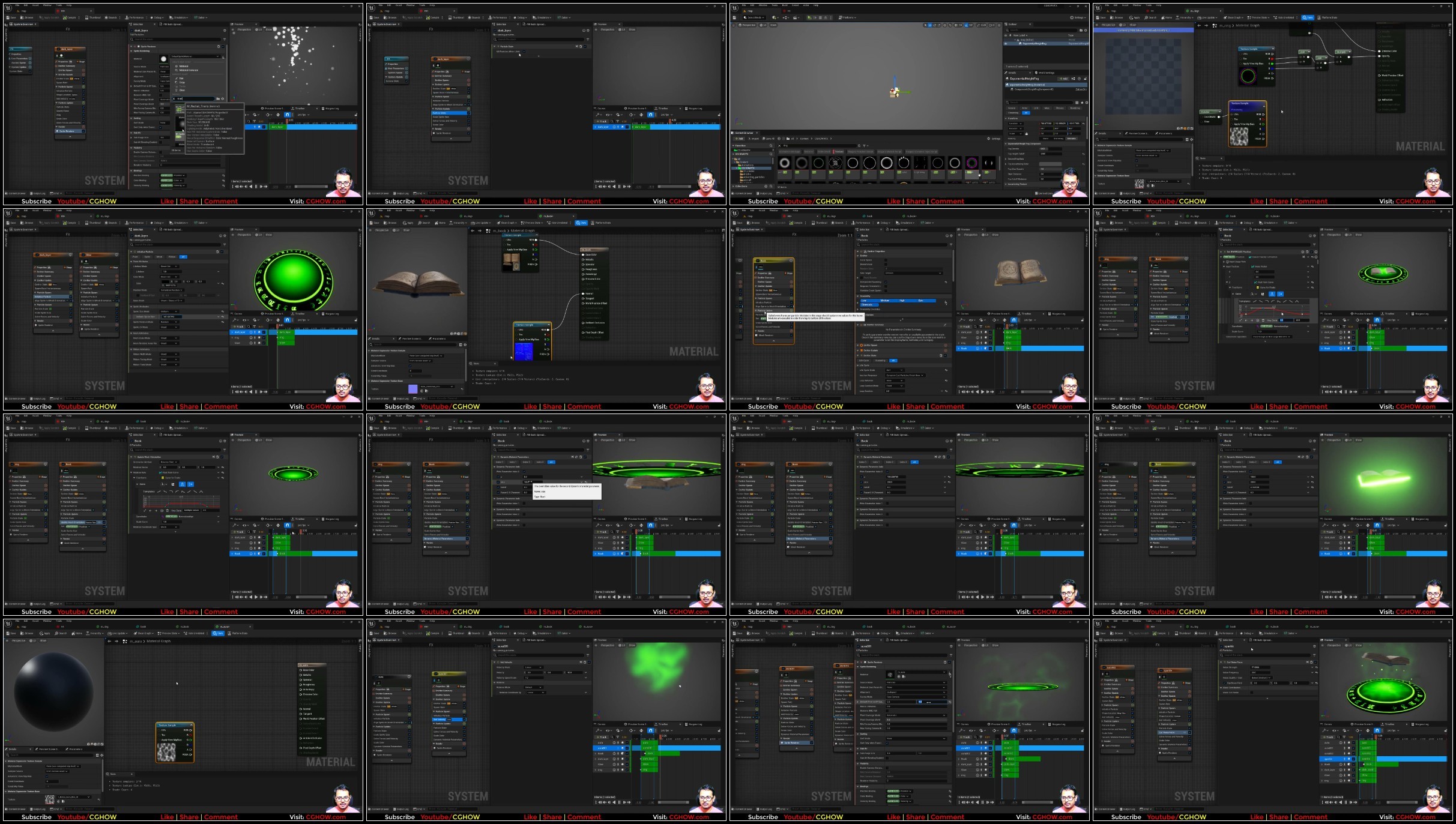
Task: Click the Fog Inscattering Color swatch in Details
Action: coord(1050,164)
